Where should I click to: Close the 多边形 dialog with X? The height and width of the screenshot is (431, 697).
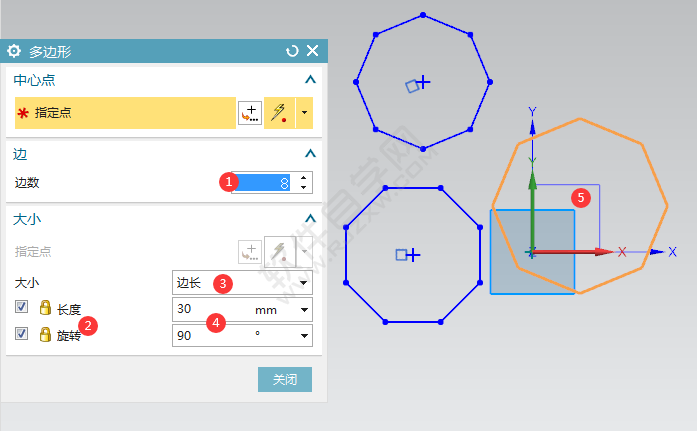(x=312, y=51)
